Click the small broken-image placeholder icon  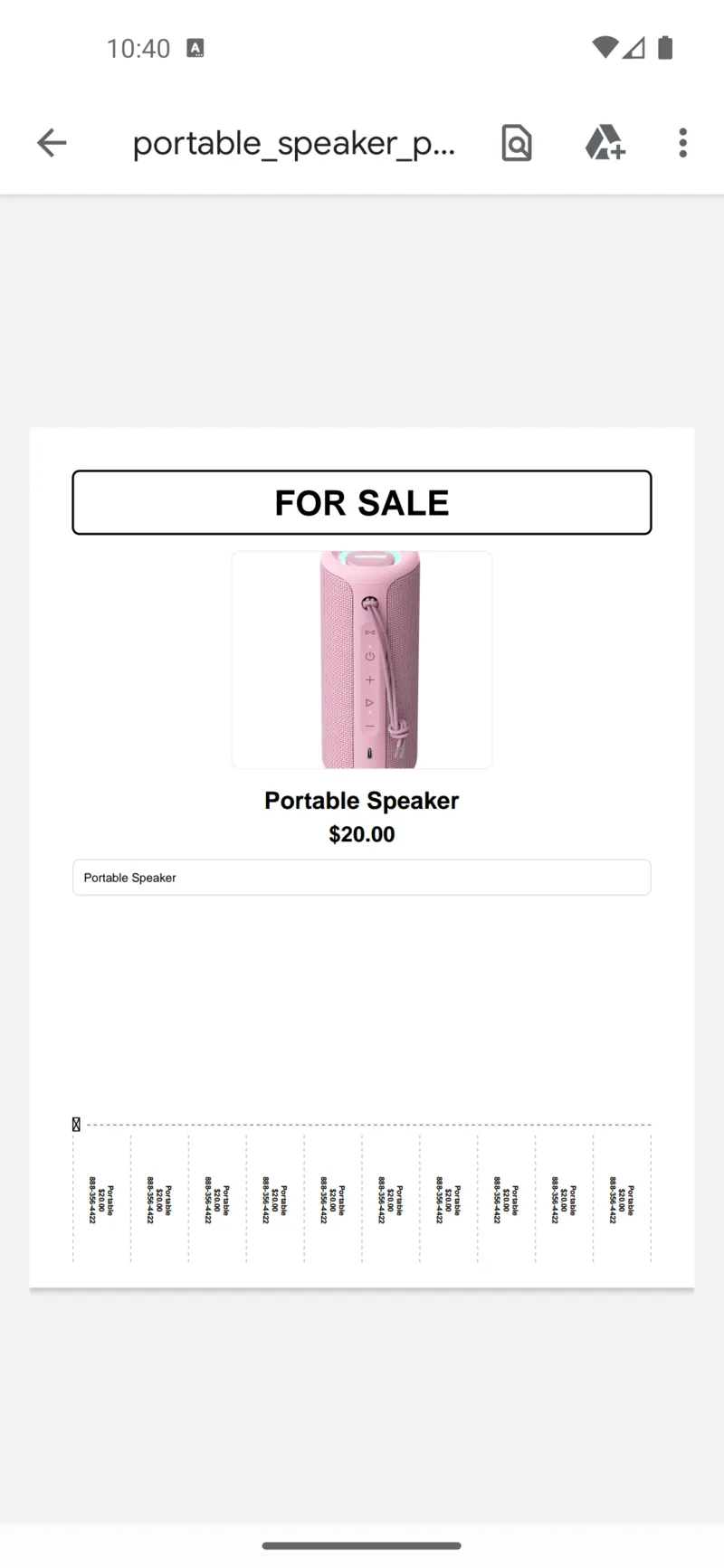pos(76,1125)
